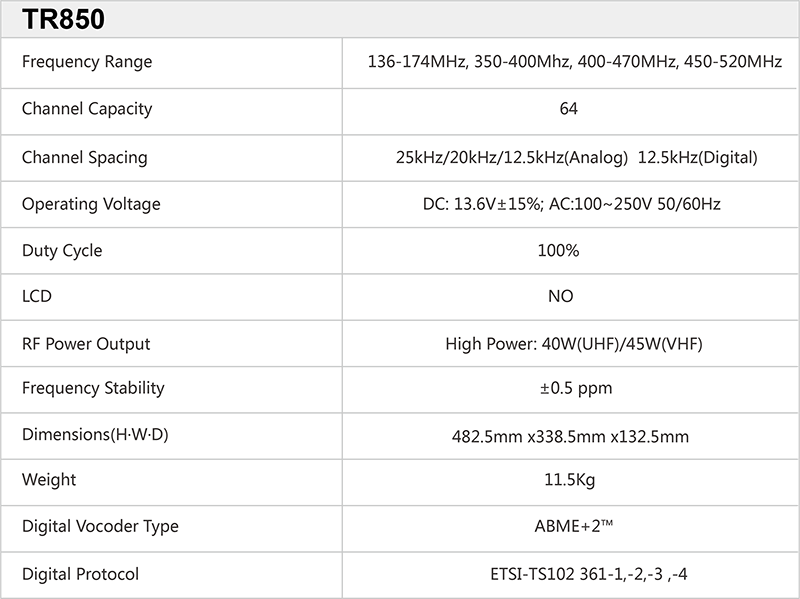The width and height of the screenshot is (800, 599).
Task: Select the Channel Capacity label
Action: 87,109
